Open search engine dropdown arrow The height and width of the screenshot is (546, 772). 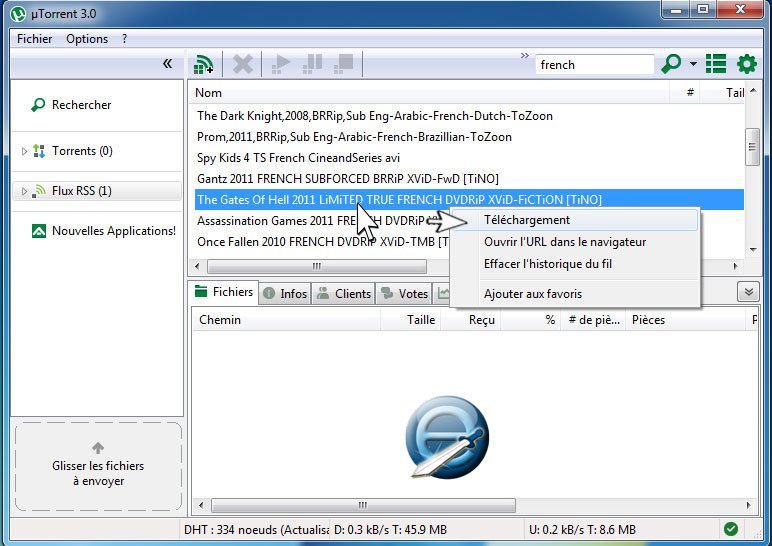pyautogui.click(x=693, y=64)
